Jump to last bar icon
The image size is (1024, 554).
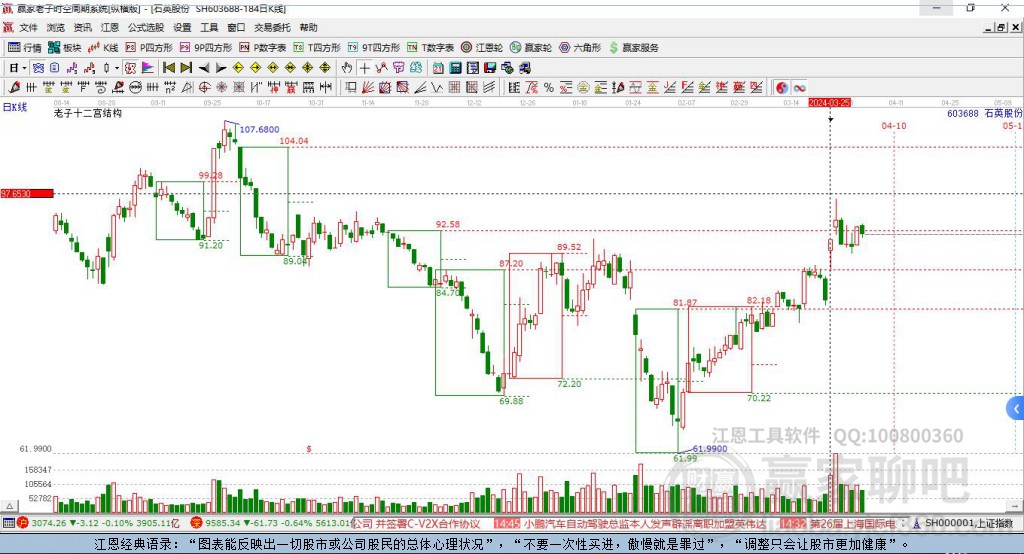pyautogui.click(x=186, y=68)
